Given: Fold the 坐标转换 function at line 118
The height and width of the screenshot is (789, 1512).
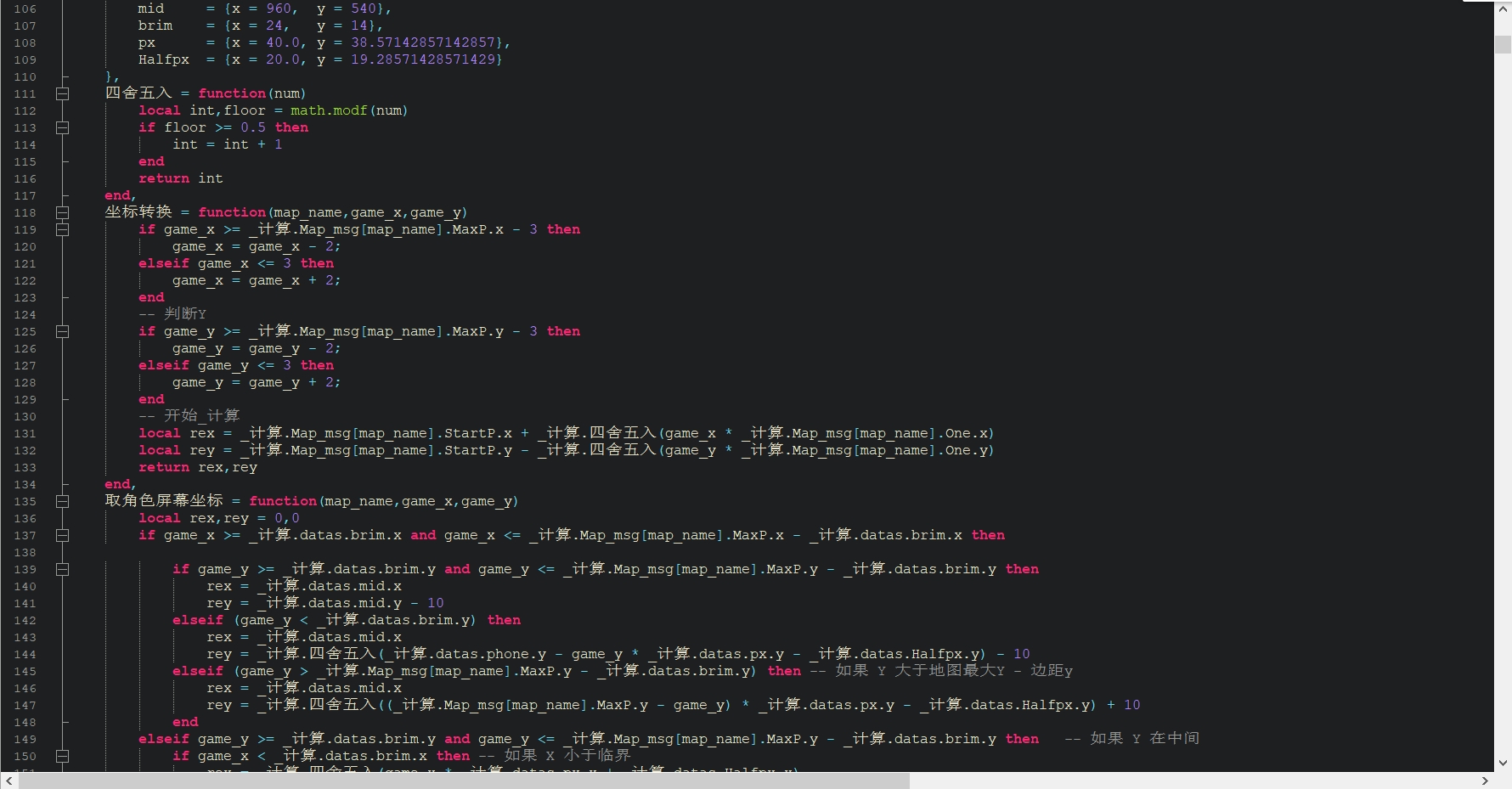Looking at the screenshot, I should pyautogui.click(x=62, y=212).
